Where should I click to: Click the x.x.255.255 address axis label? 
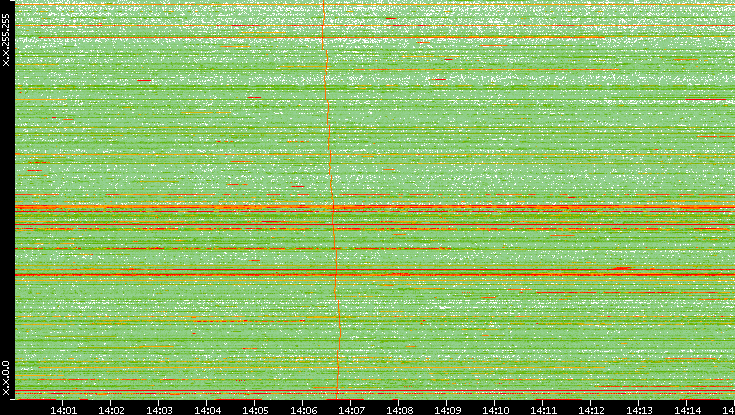point(6,40)
